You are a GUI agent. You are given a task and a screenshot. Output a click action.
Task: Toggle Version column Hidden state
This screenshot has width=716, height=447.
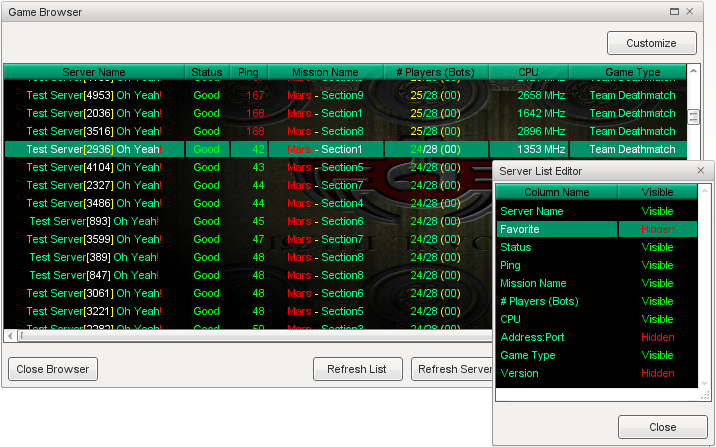tap(657, 373)
